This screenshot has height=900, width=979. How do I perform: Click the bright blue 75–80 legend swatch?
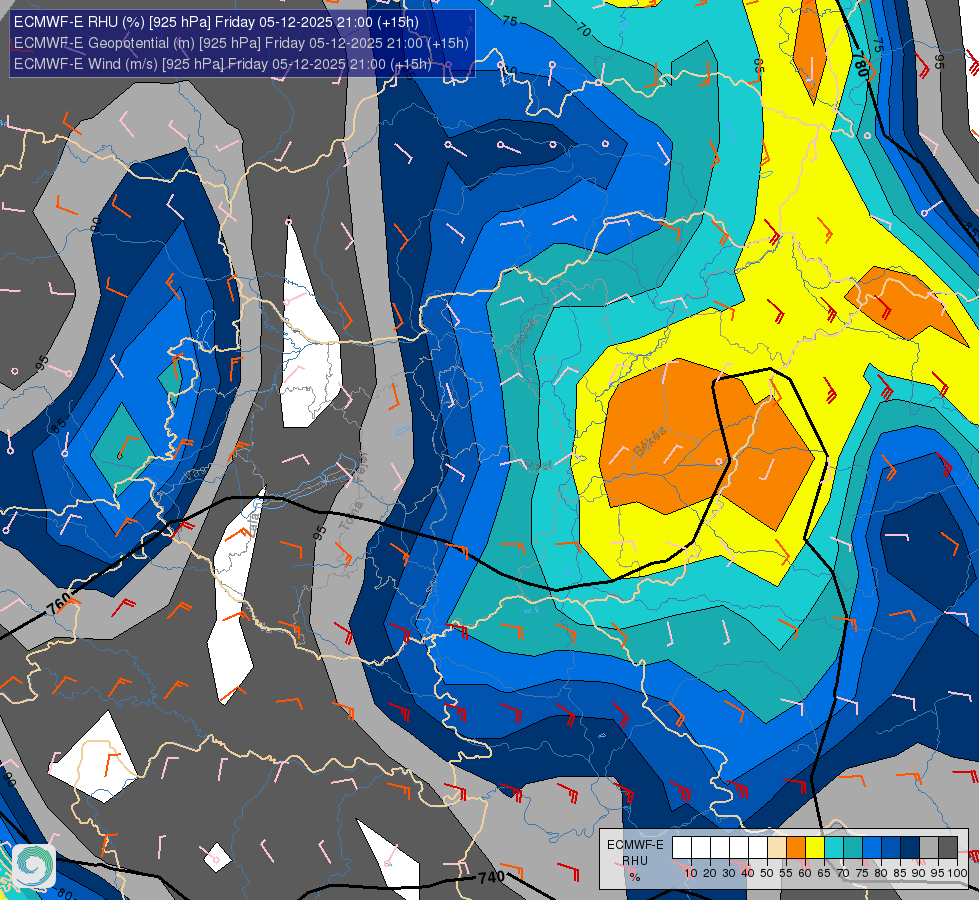872,848
